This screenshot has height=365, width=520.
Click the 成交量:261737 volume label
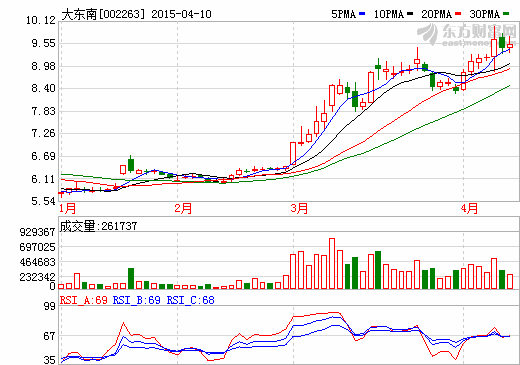98,226
